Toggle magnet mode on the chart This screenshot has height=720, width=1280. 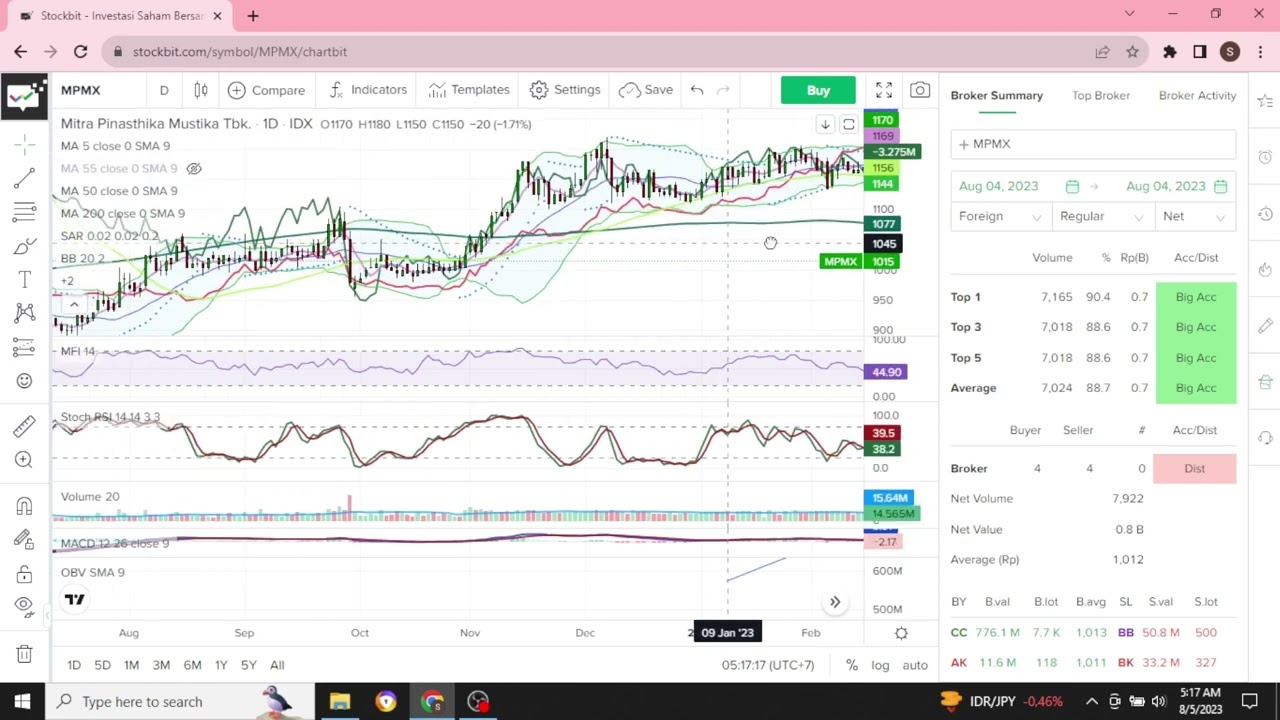[24, 506]
